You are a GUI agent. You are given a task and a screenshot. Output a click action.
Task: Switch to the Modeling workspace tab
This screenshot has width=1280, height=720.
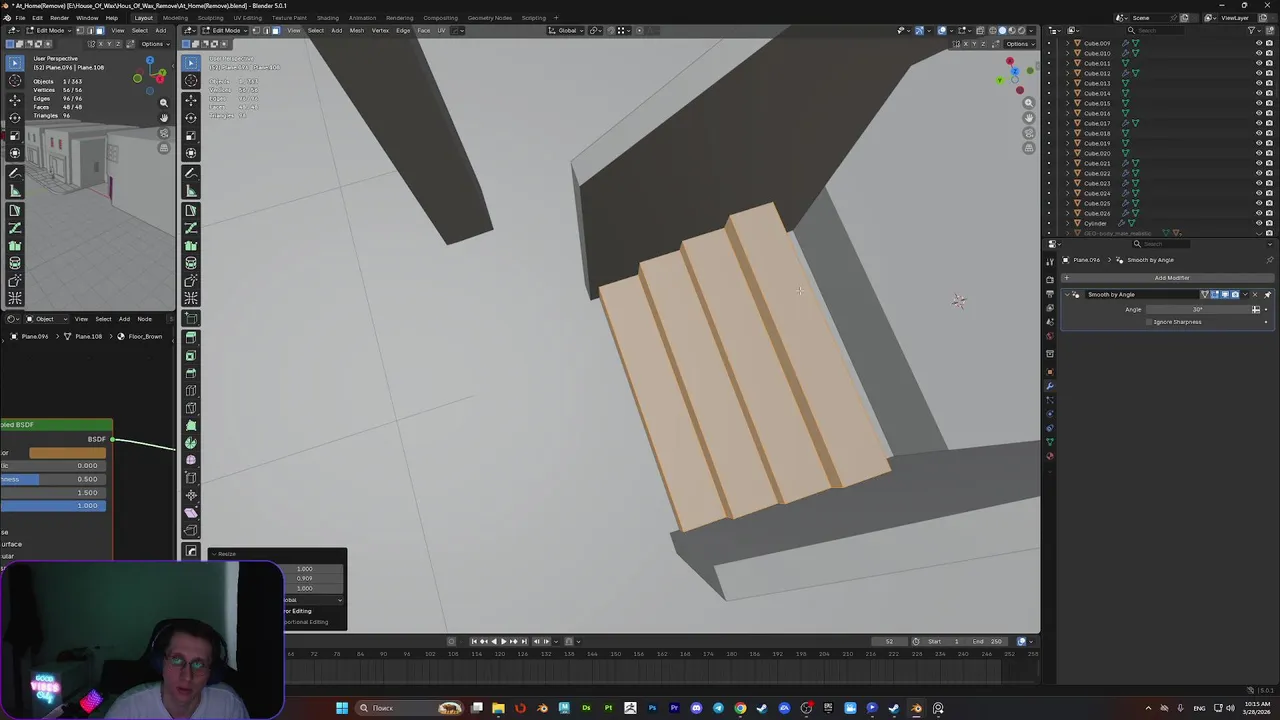[x=175, y=18]
